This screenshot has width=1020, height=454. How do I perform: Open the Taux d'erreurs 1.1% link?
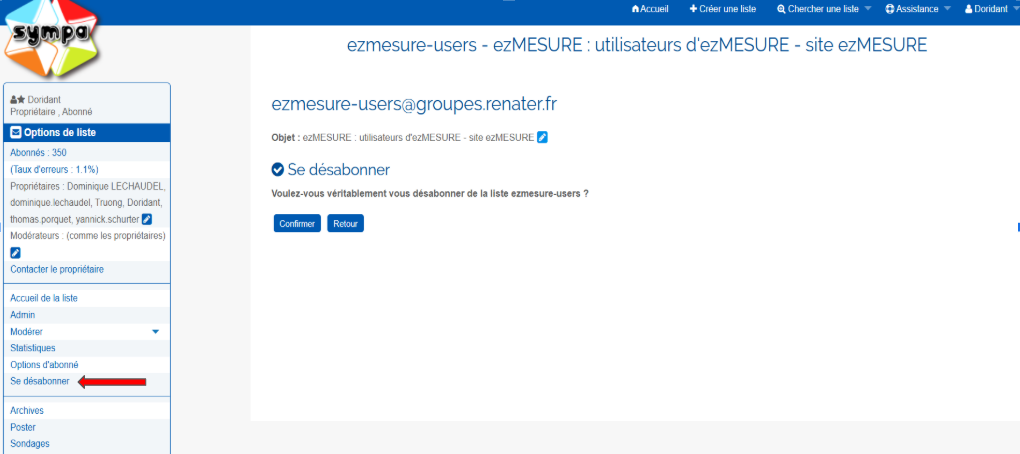(x=54, y=170)
